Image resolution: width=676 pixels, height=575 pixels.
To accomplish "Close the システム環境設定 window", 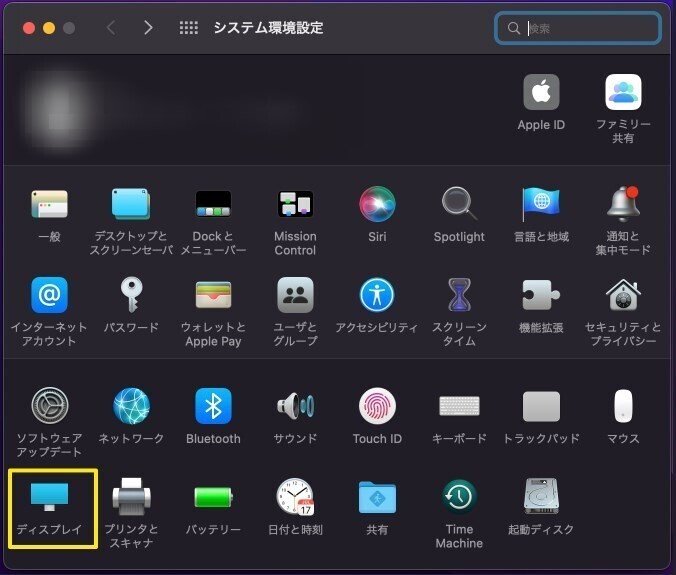I will [29, 28].
